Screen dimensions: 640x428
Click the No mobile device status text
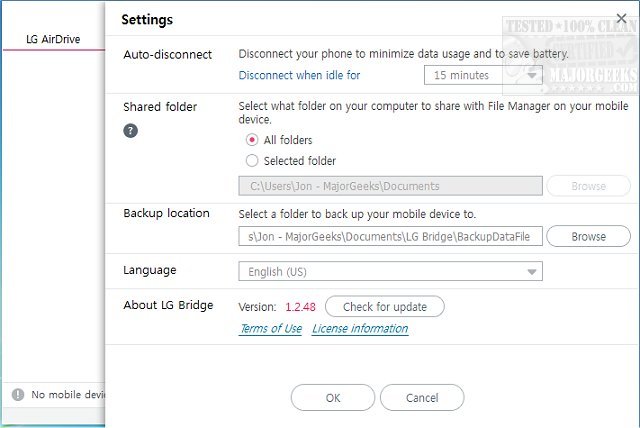tap(68, 395)
